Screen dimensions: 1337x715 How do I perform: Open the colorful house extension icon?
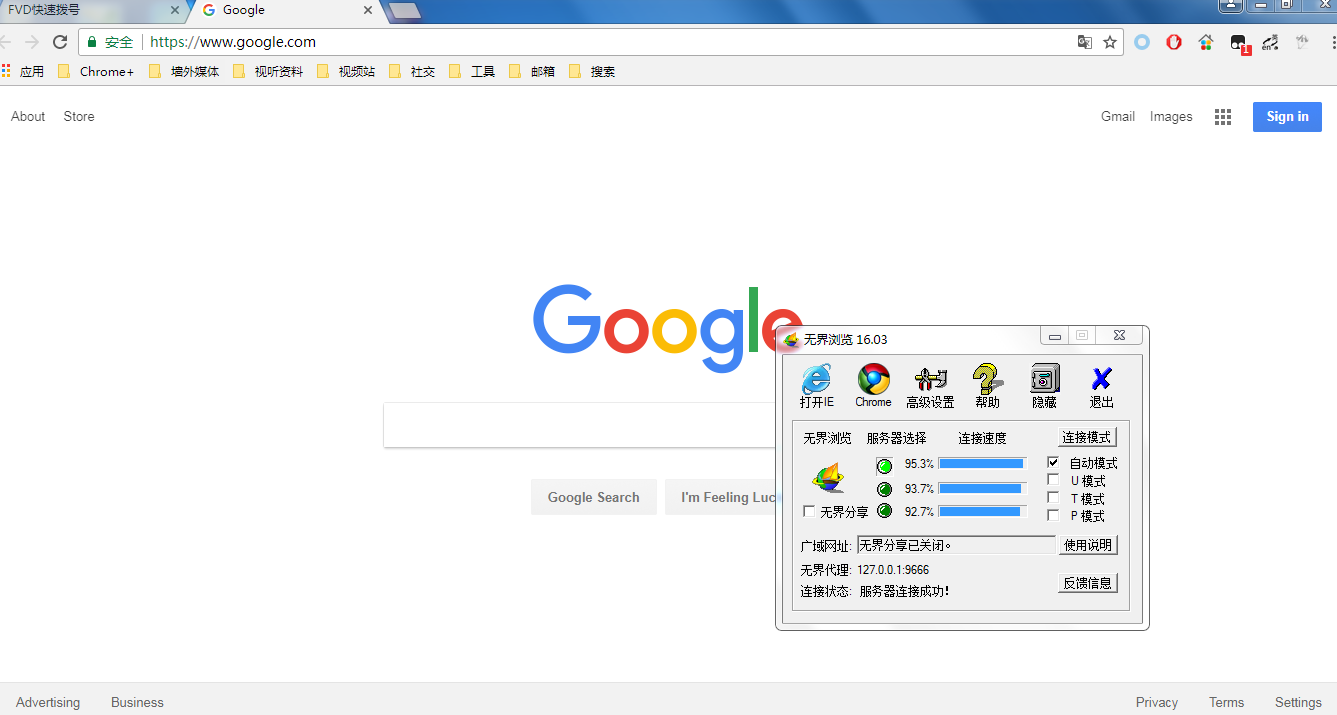1206,42
